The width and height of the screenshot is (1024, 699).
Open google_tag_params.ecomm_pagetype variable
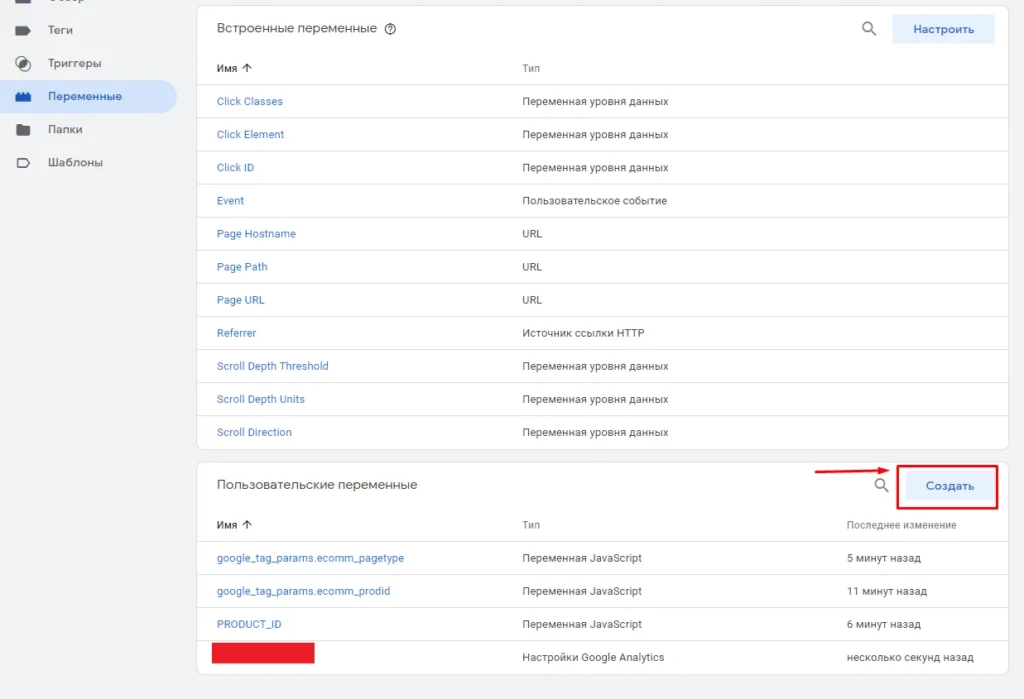coord(310,558)
